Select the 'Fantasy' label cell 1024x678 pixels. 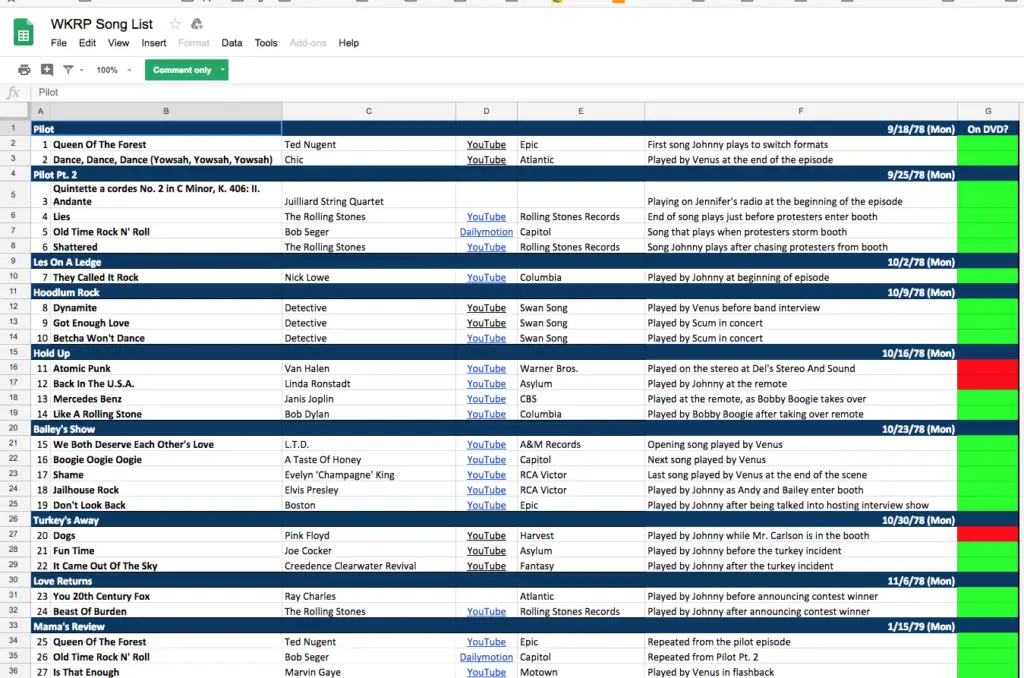pos(581,566)
